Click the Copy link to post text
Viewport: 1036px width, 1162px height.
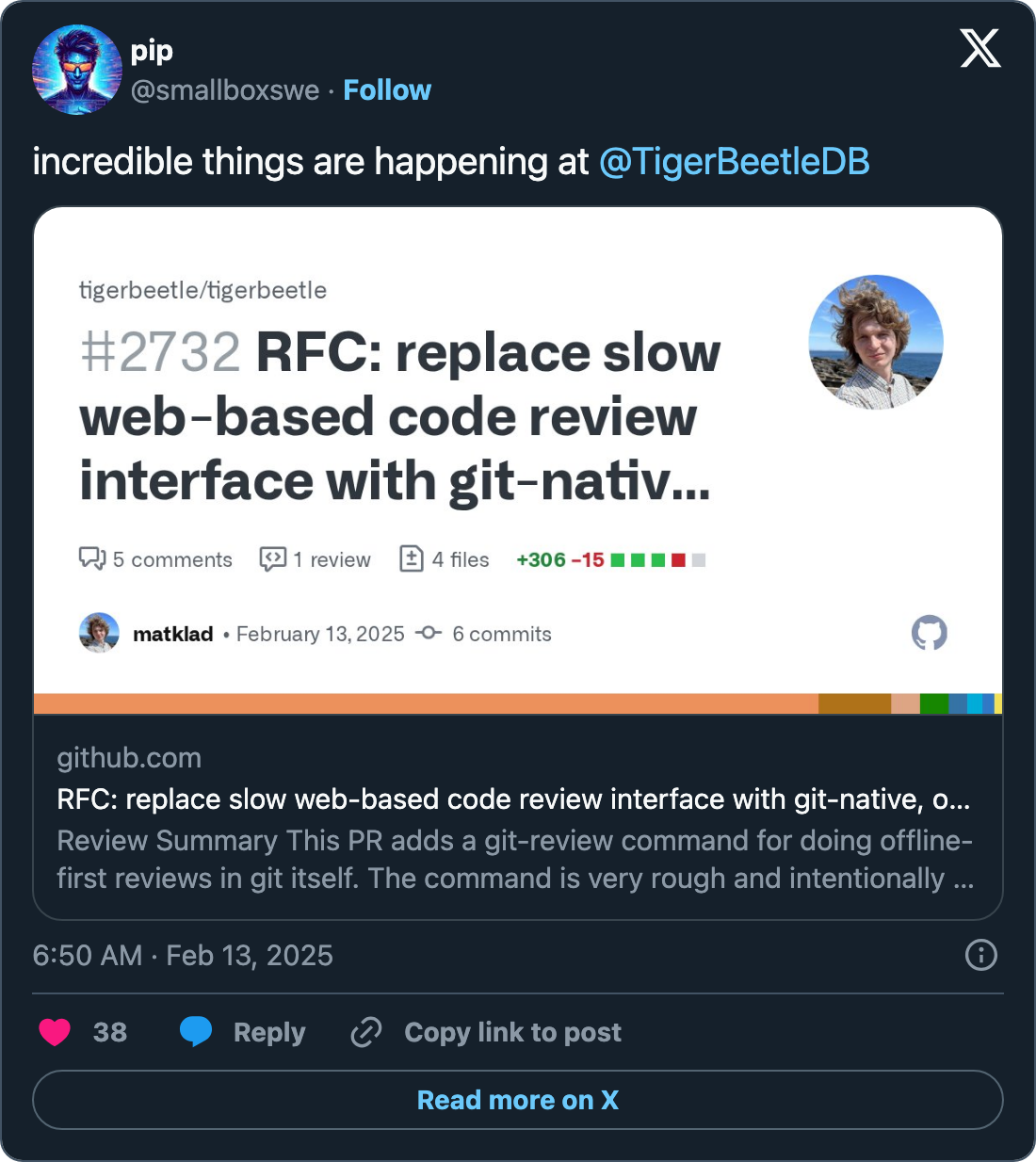(512, 1032)
